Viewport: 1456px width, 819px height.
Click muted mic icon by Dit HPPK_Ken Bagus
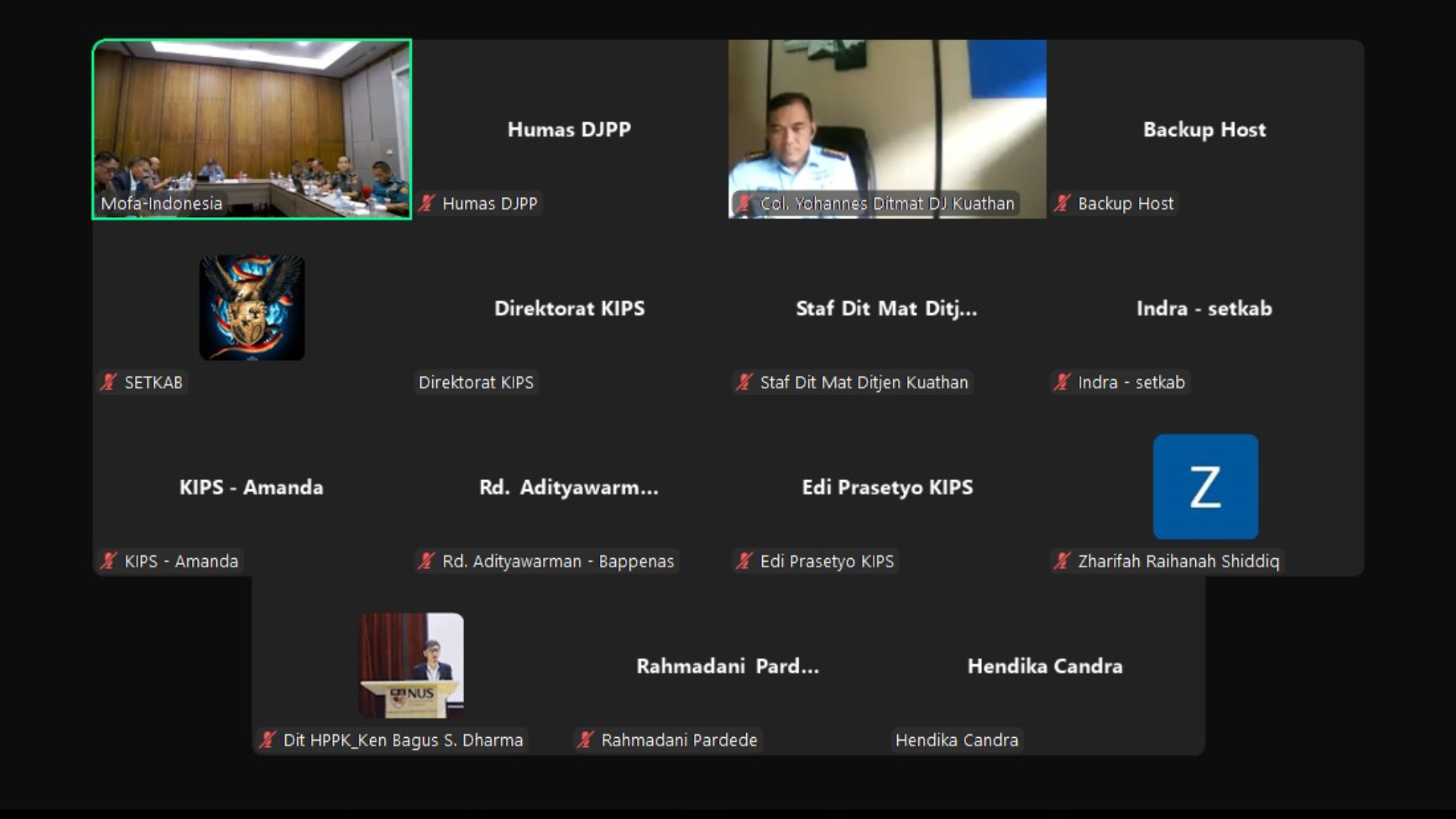tap(268, 740)
